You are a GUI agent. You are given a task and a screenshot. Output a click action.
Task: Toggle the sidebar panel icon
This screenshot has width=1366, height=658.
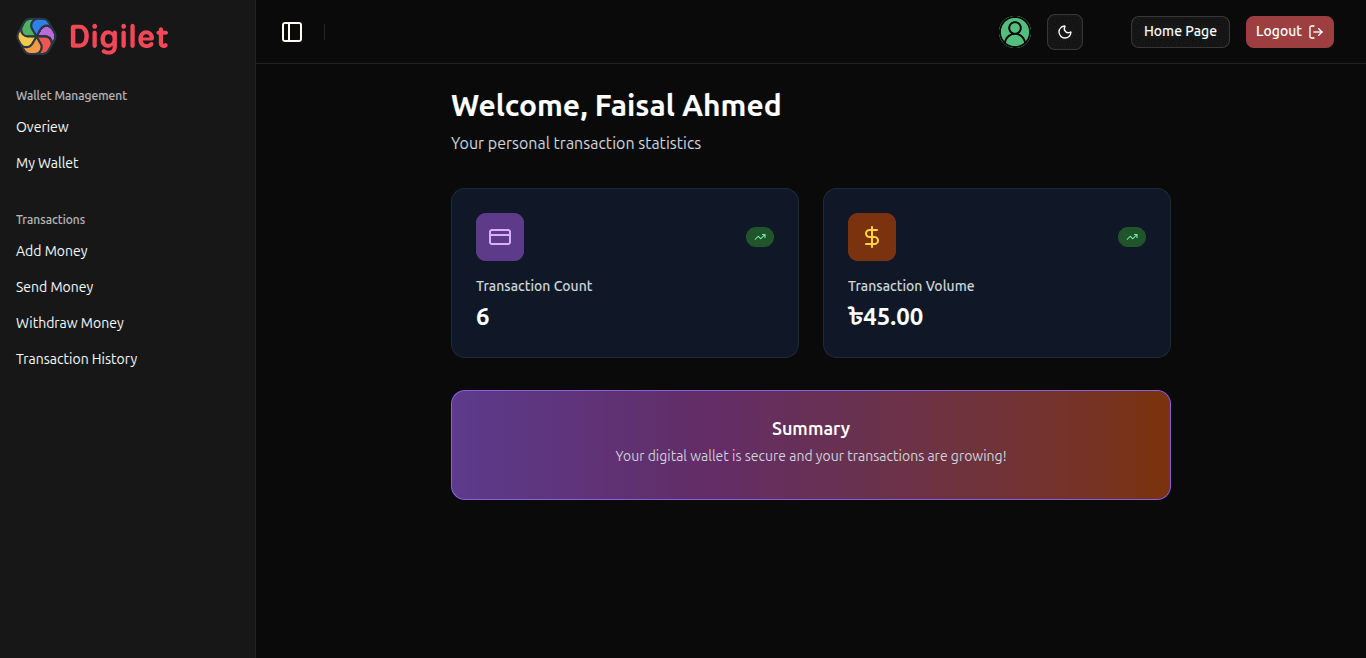(x=291, y=31)
